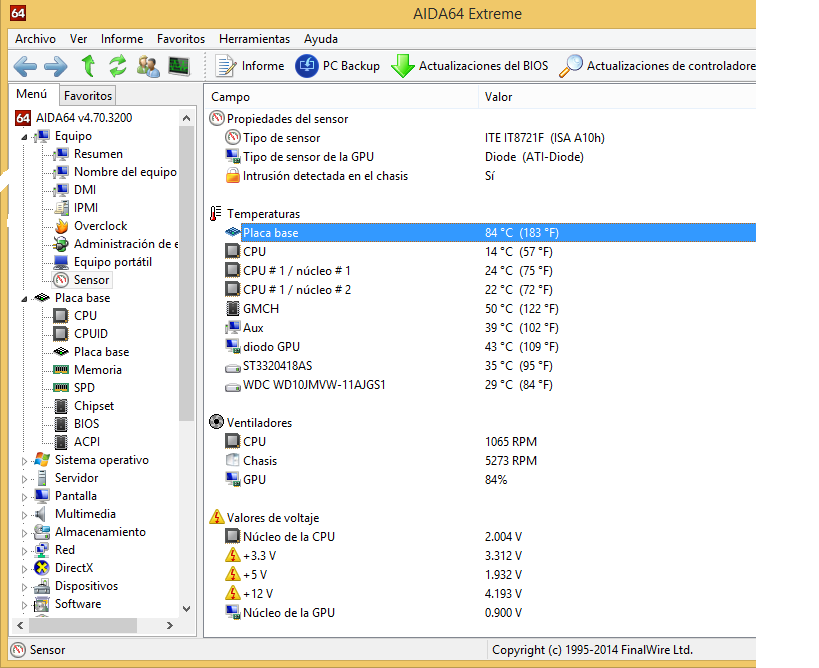819x668 pixels.
Task: Click the green up-level arrow icon
Action: (88, 66)
